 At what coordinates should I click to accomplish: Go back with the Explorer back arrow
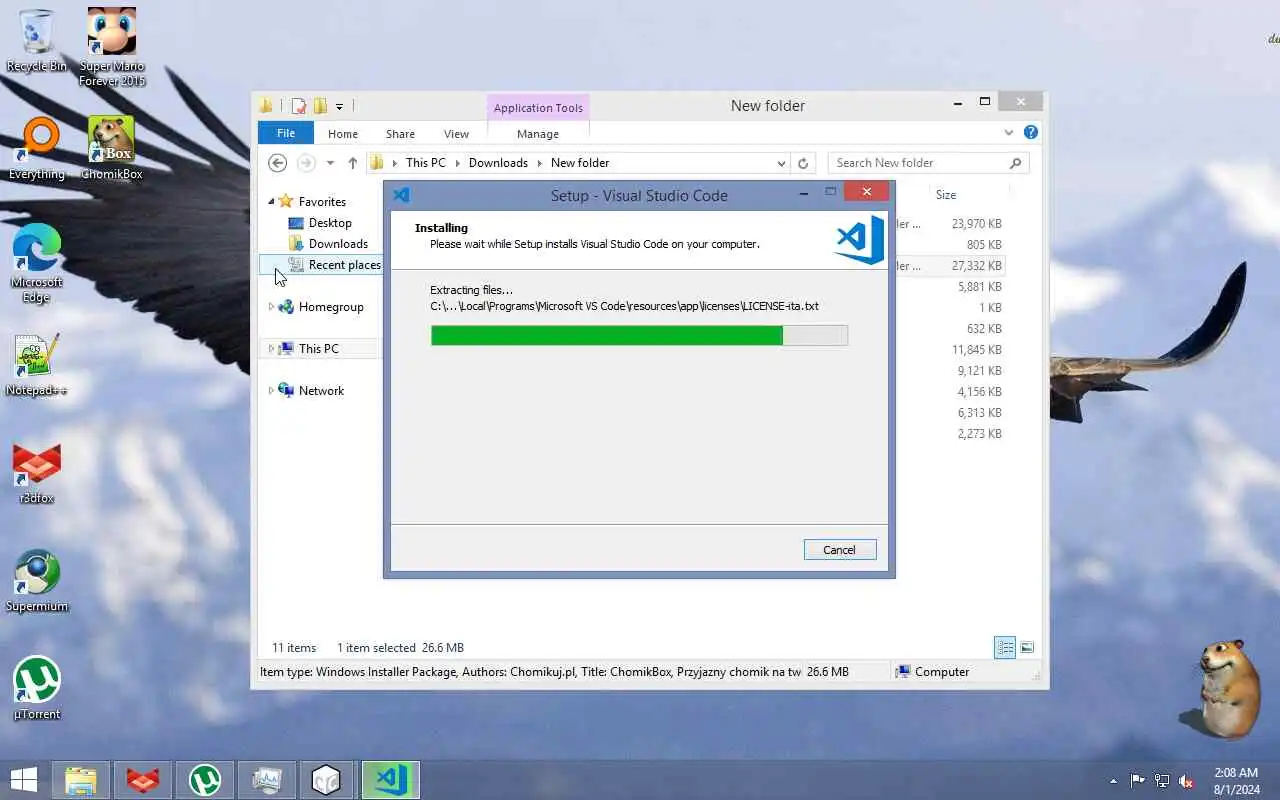[278, 163]
